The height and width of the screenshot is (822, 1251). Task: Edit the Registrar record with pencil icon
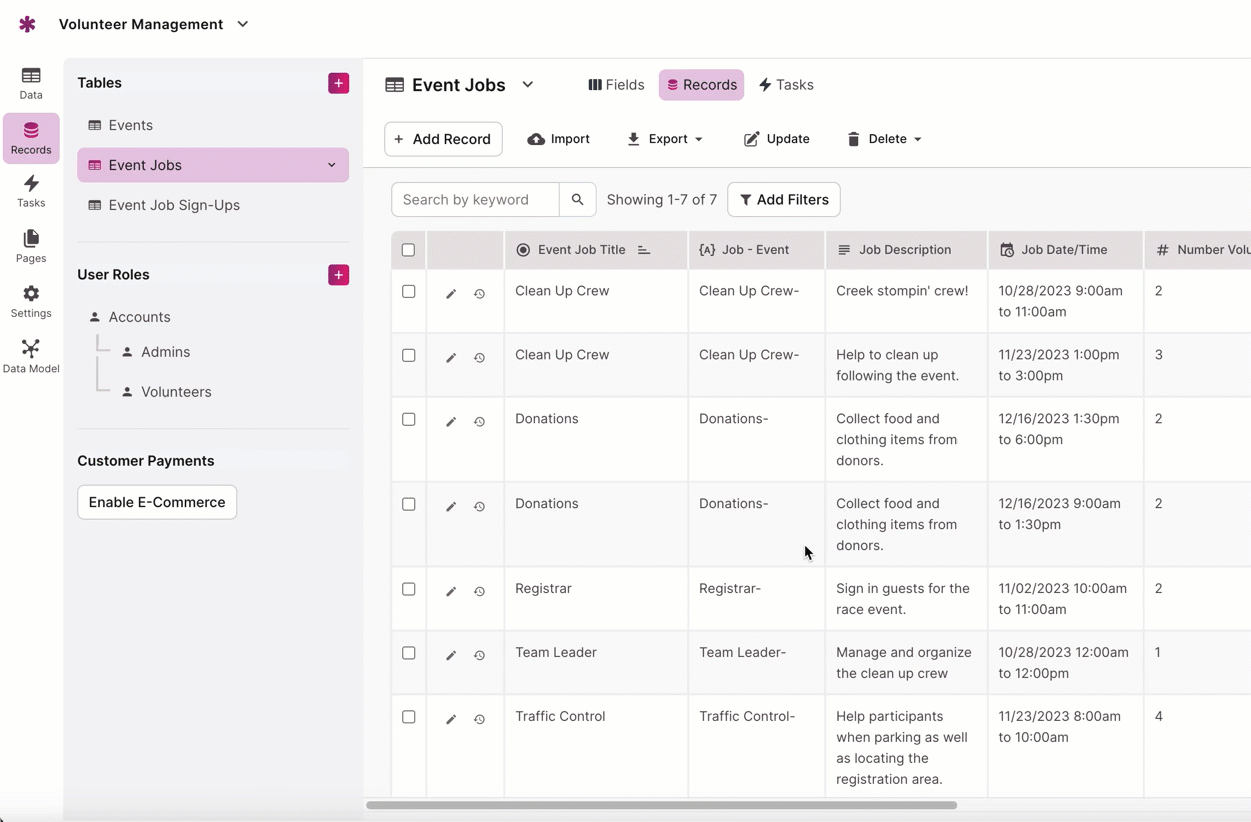pos(451,591)
